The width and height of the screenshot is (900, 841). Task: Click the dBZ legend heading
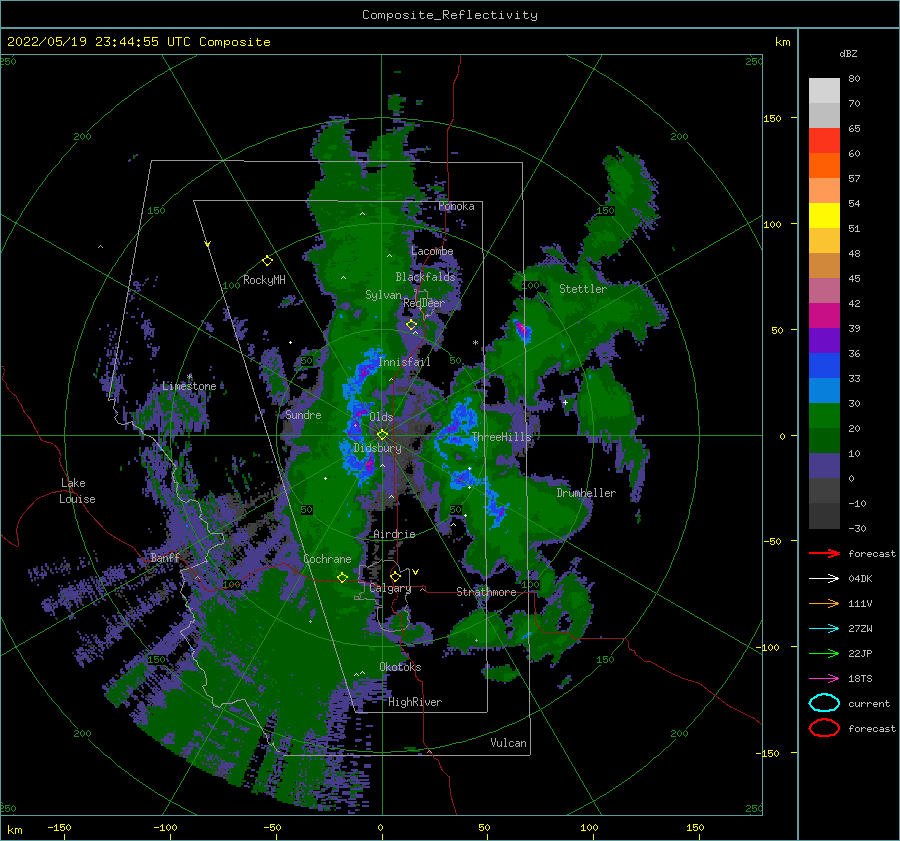pyautogui.click(x=848, y=53)
